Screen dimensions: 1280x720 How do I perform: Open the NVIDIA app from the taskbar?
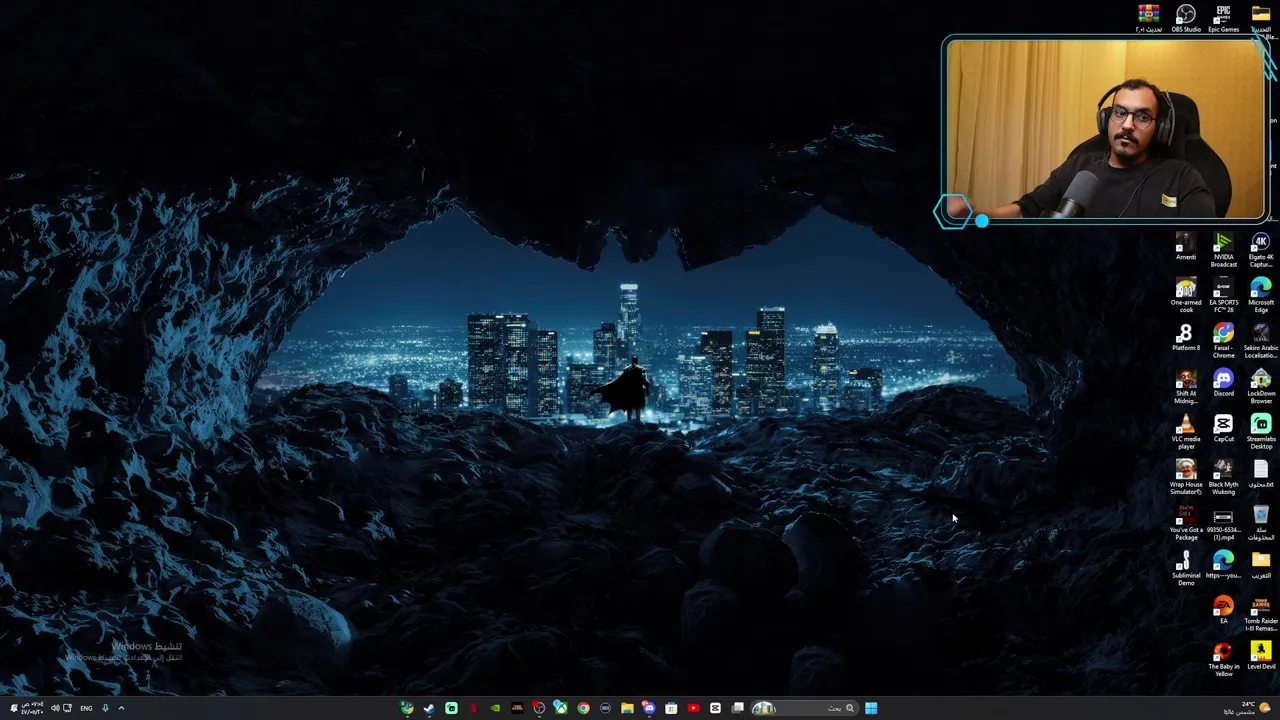coord(495,708)
